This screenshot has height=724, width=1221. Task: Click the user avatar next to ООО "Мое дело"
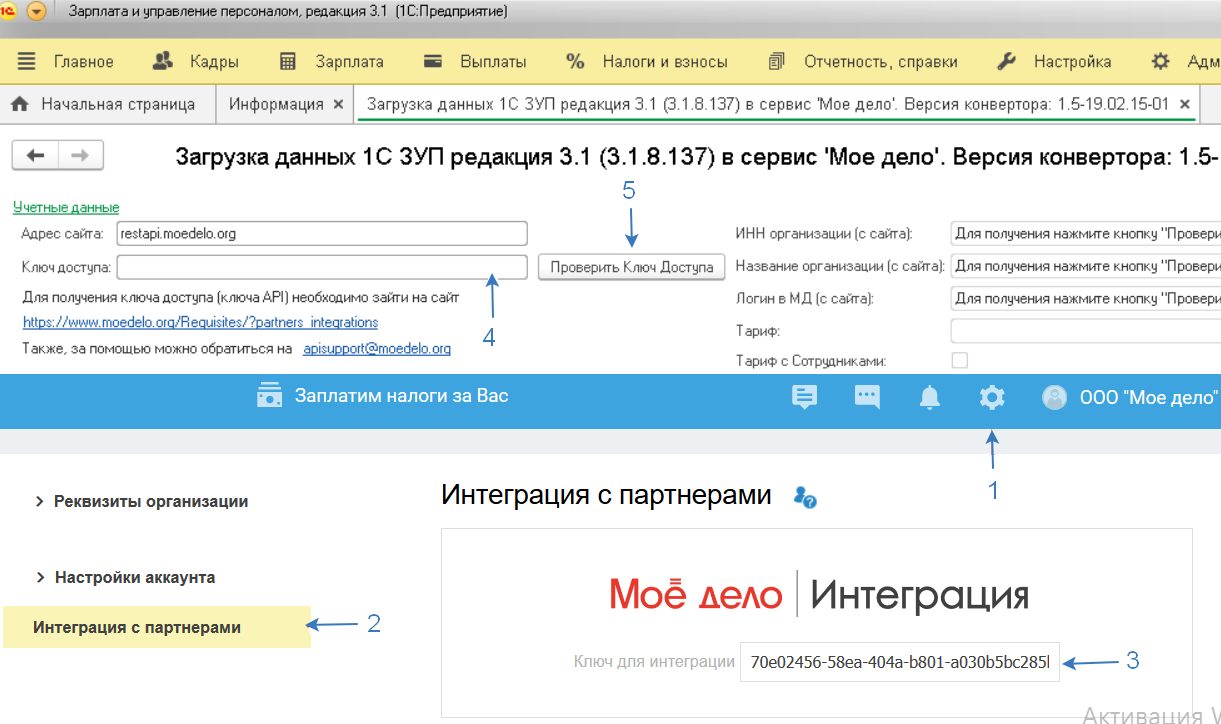(1054, 398)
